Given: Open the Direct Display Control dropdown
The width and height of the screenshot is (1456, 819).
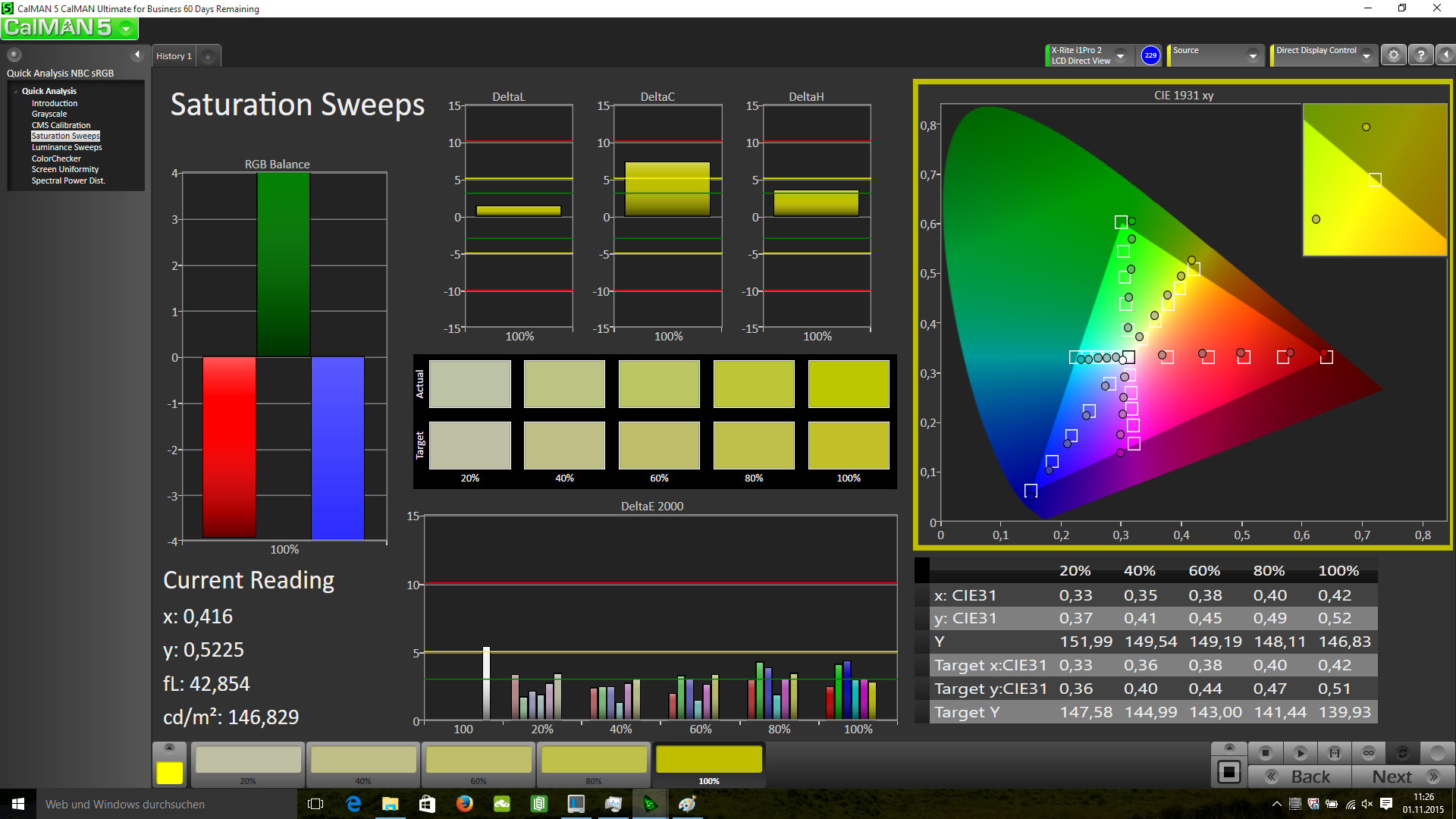Looking at the screenshot, I should point(1366,55).
